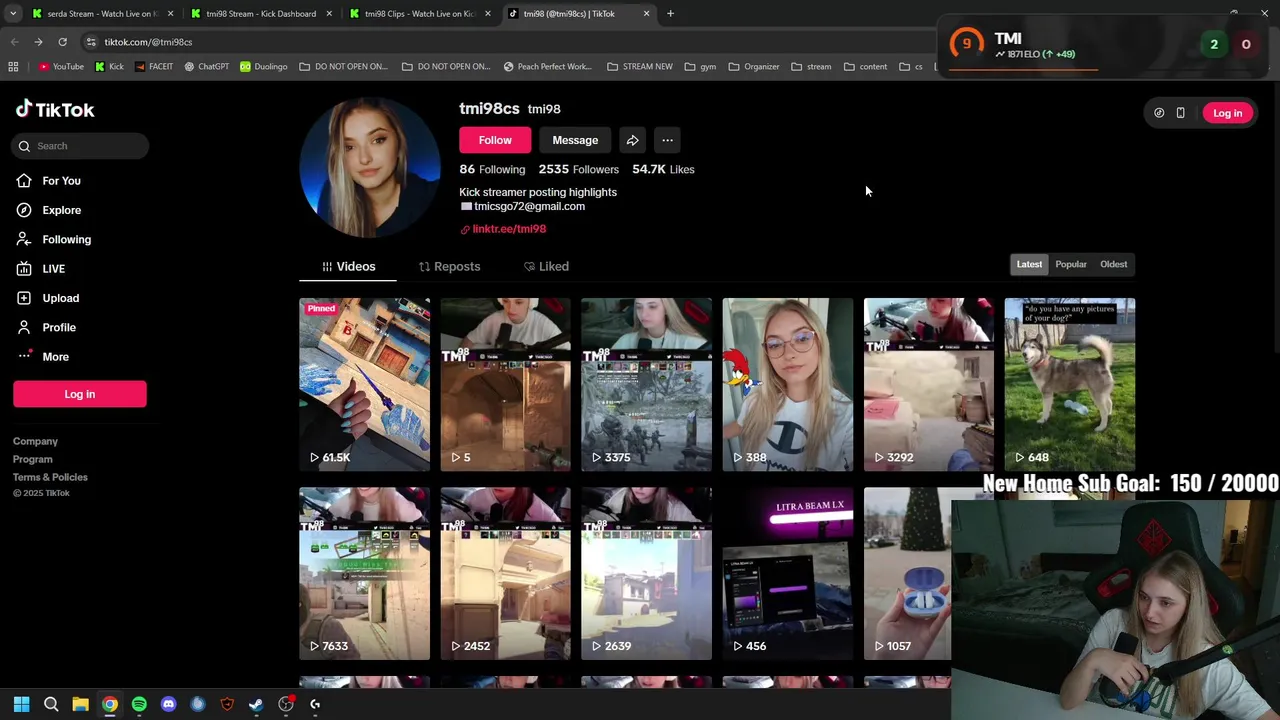
Task: Switch to the Liked tab
Action: point(546,267)
